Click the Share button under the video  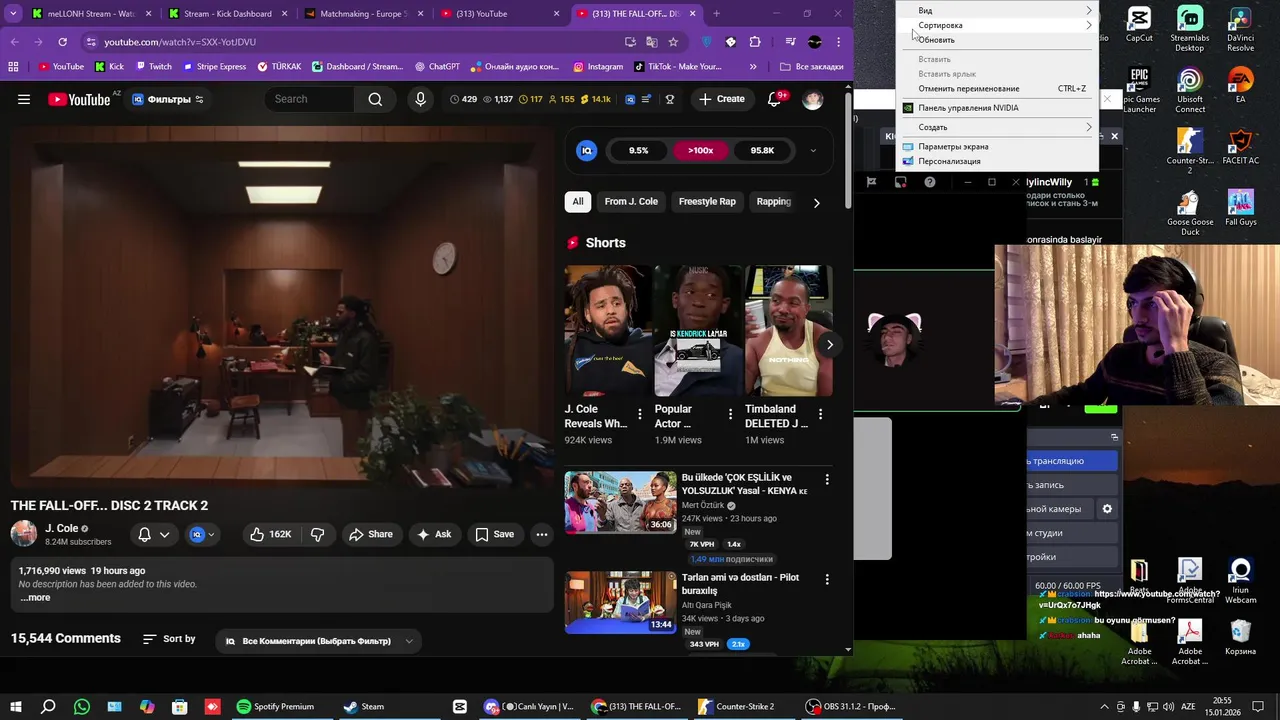tap(370, 534)
